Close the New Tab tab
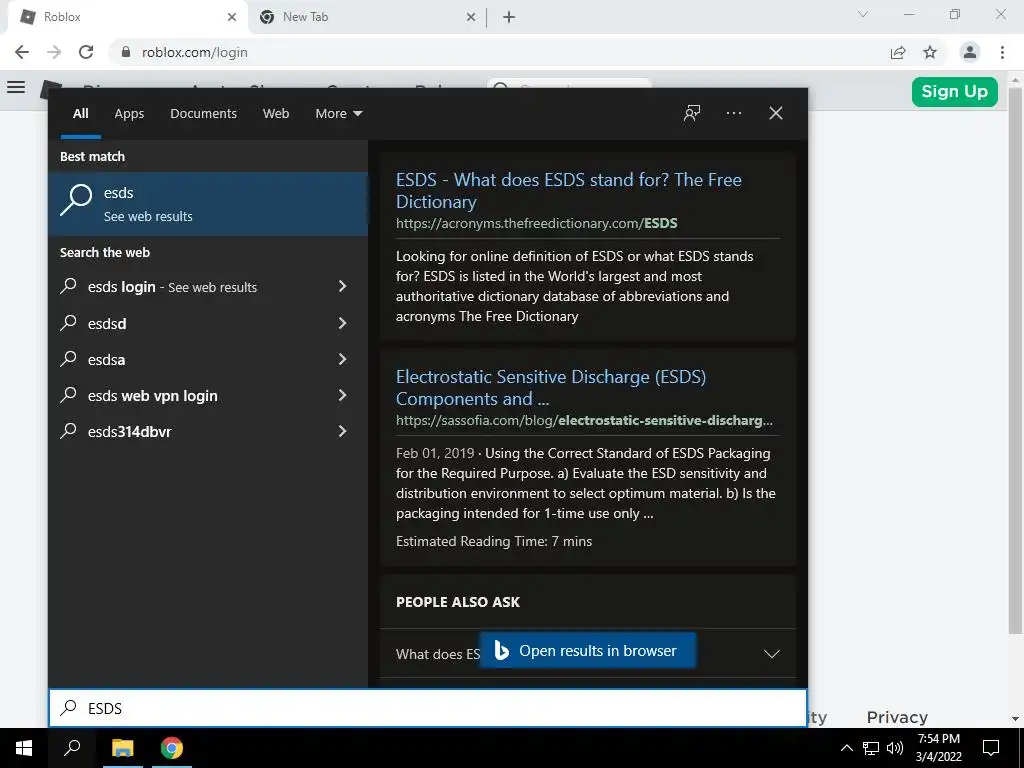Image resolution: width=1024 pixels, height=768 pixels. [x=471, y=17]
